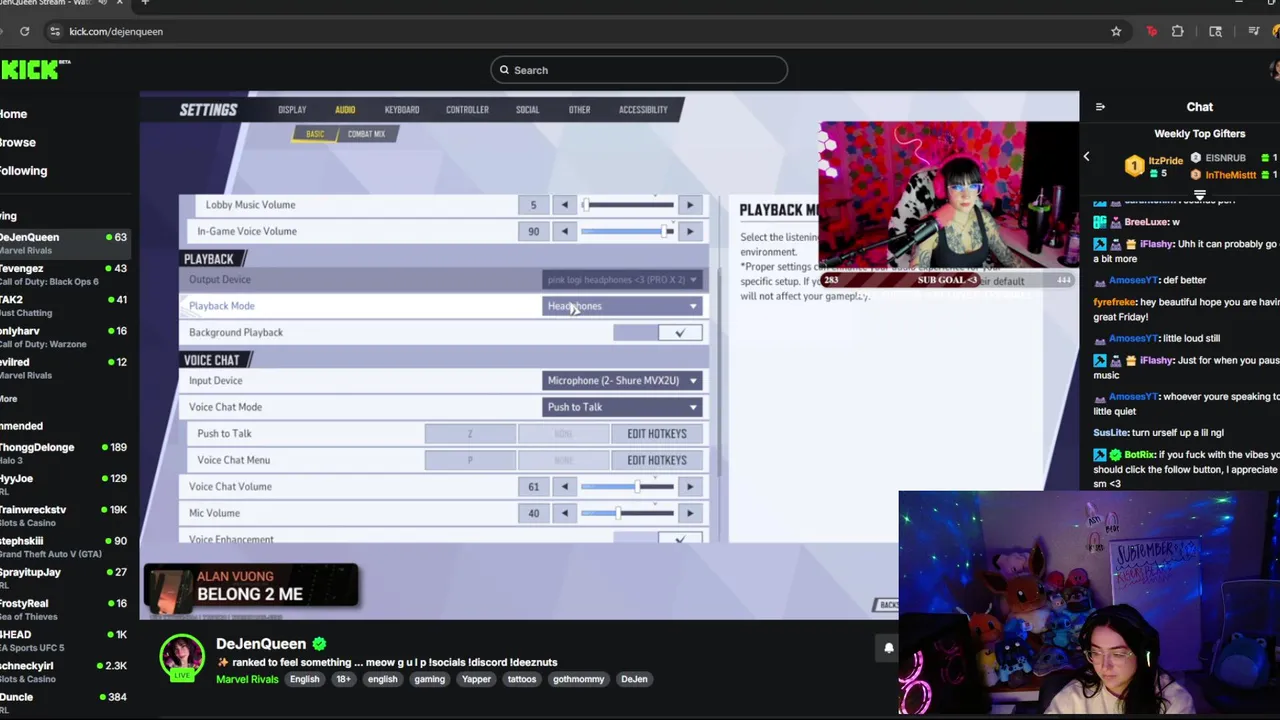Decrease Lobby Music Volume with left arrow
The width and height of the screenshot is (1280, 720).
[564, 205]
